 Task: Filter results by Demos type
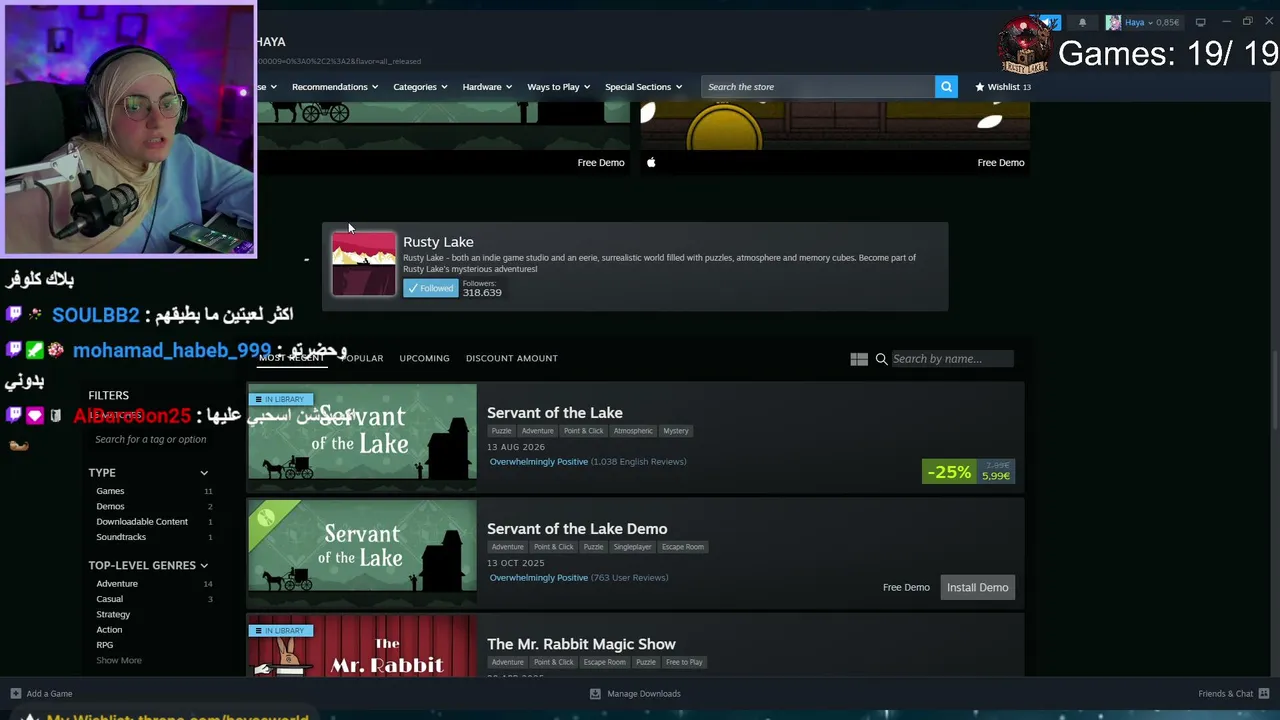point(110,506)
